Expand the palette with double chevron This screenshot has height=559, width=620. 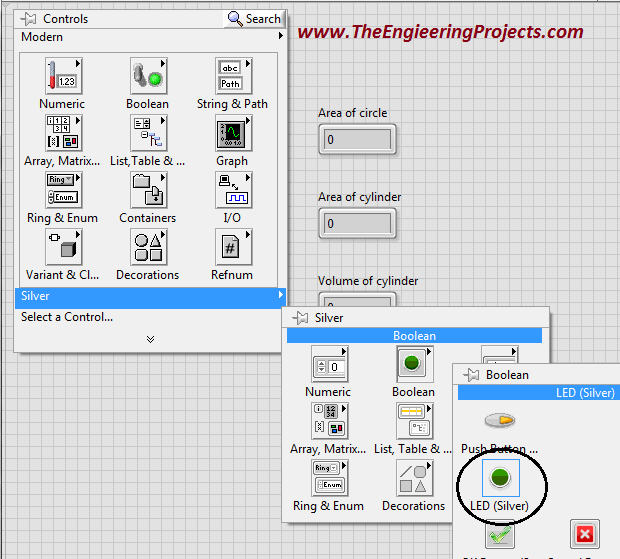[150, 339]
